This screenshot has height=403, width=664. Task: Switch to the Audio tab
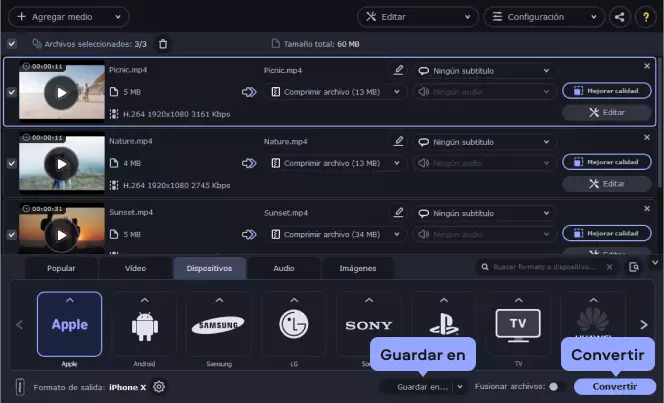coord(284,268)
